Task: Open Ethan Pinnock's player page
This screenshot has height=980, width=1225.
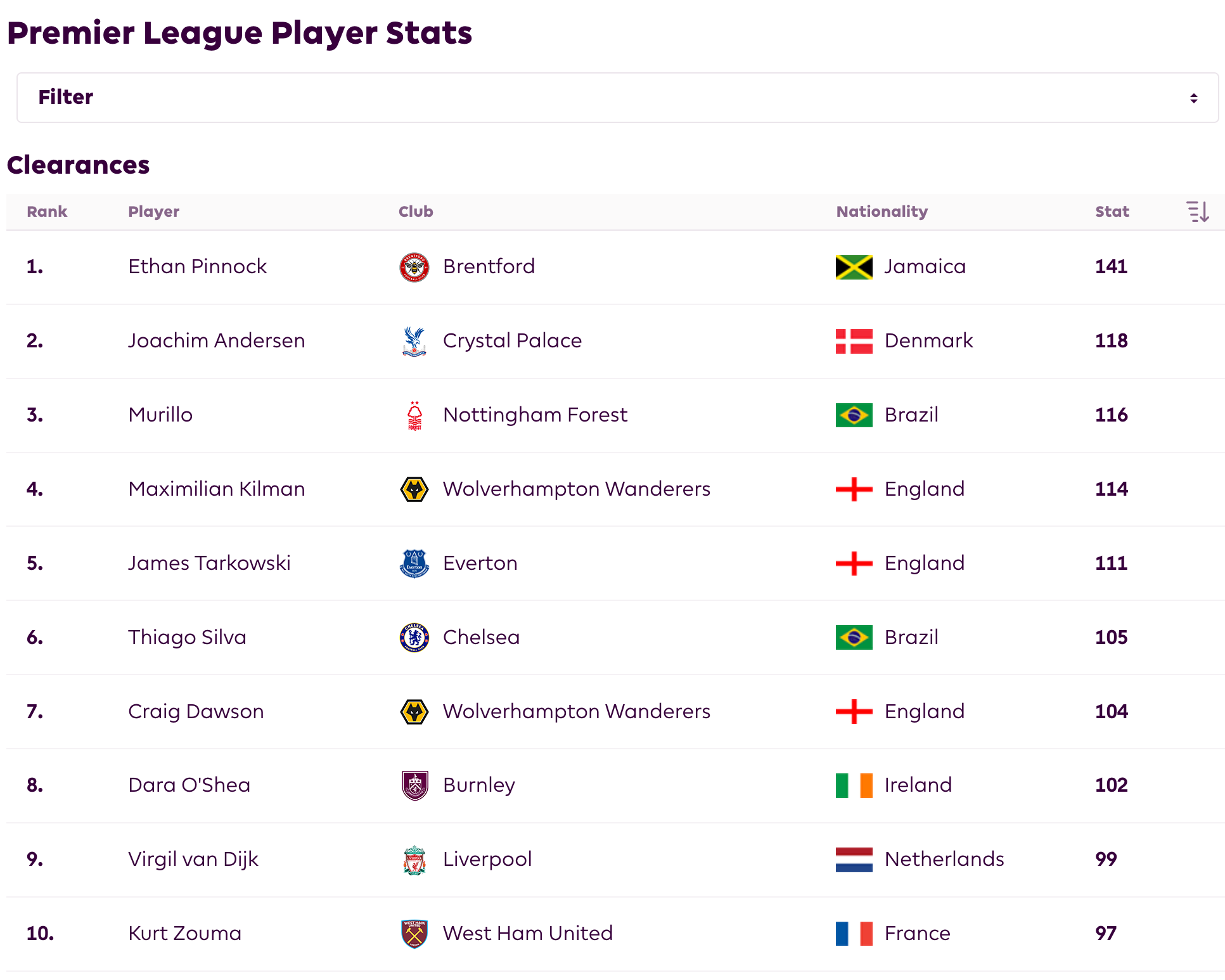Action: [197, 267]
